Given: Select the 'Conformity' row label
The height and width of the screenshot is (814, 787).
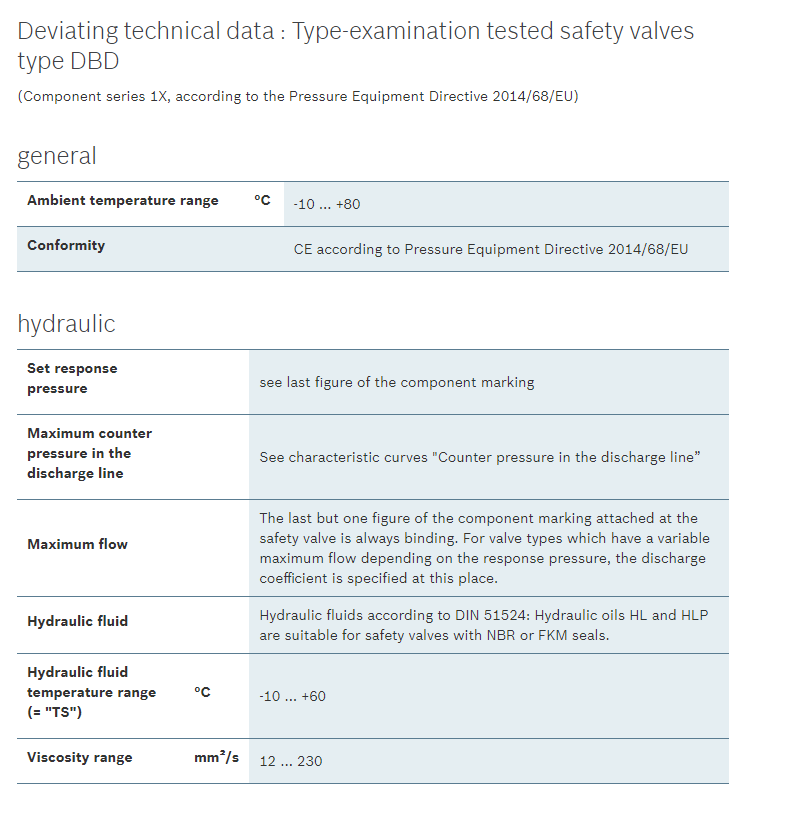Looking at the screenshot, I should pos(66,245).
